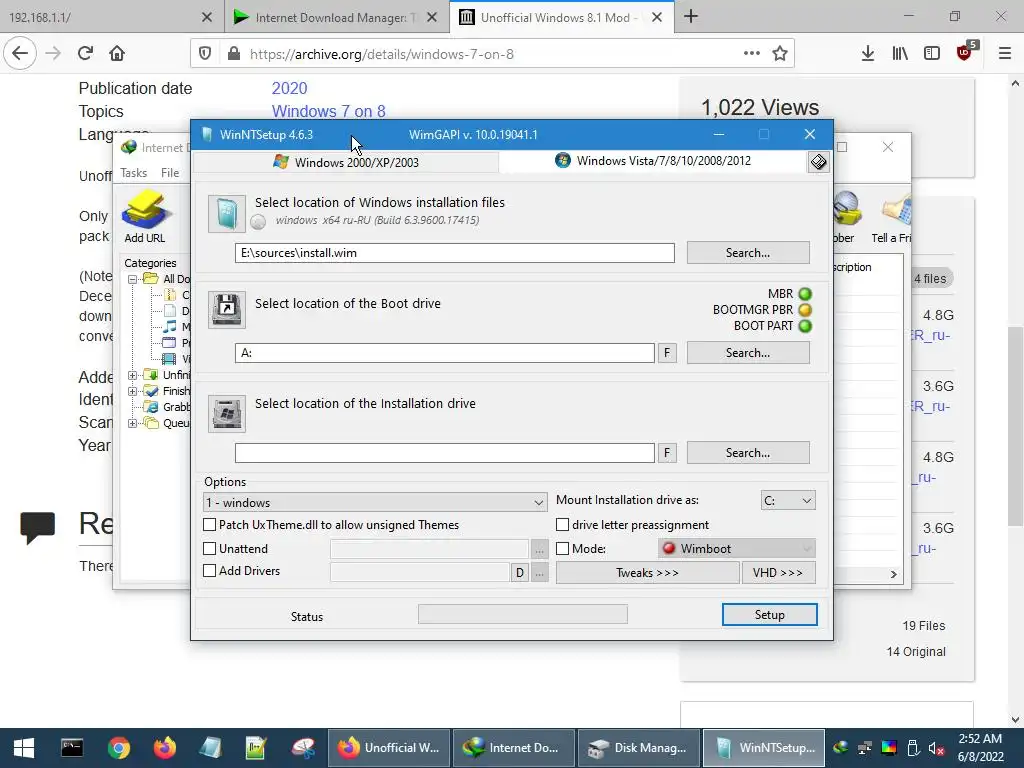The height and width of the screenshot is (768, 1024).
Task: Open Firefox hamburger menu
Action: 1005,54
